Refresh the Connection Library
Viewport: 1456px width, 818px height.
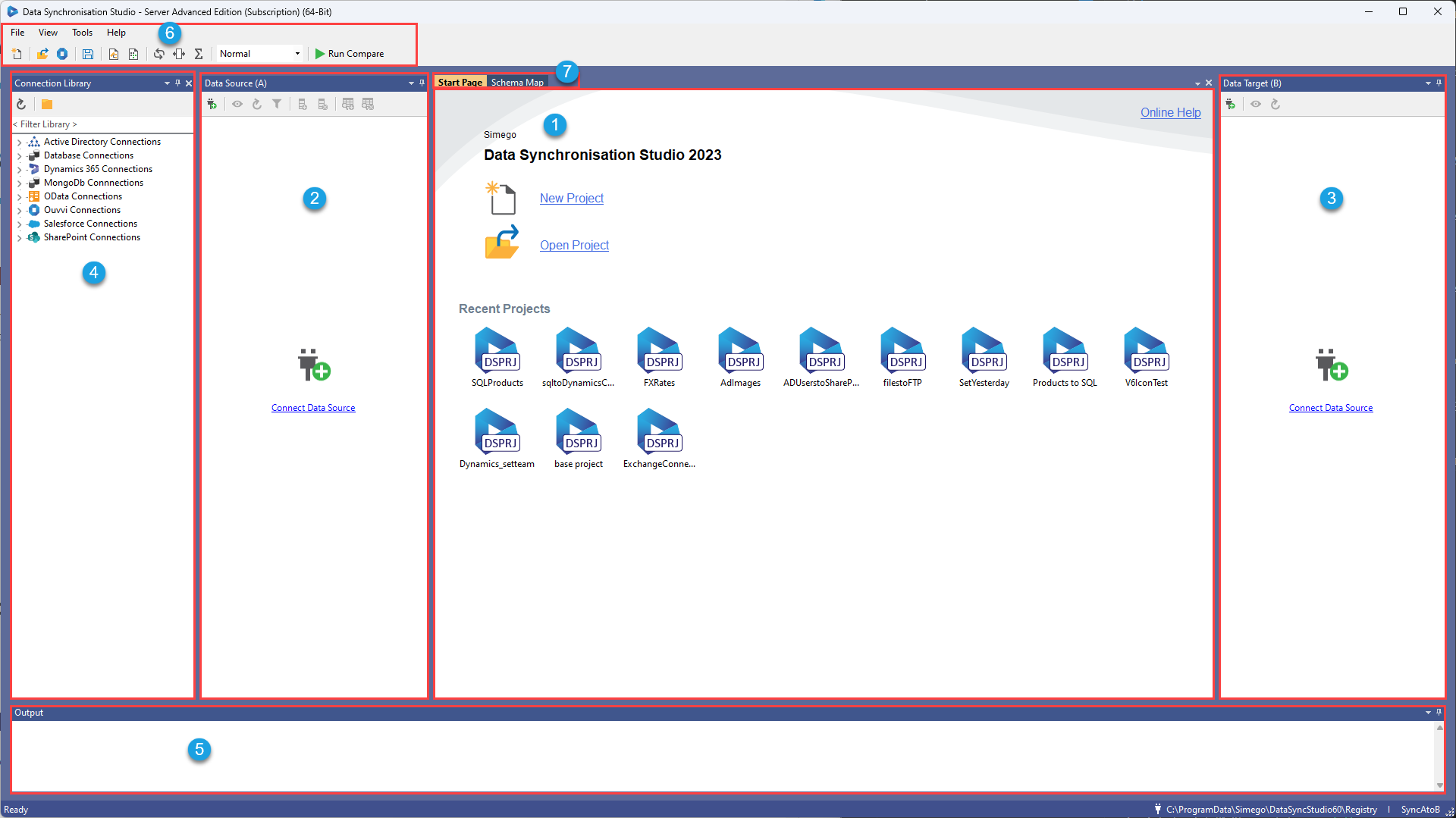click(x=21, y=104)
